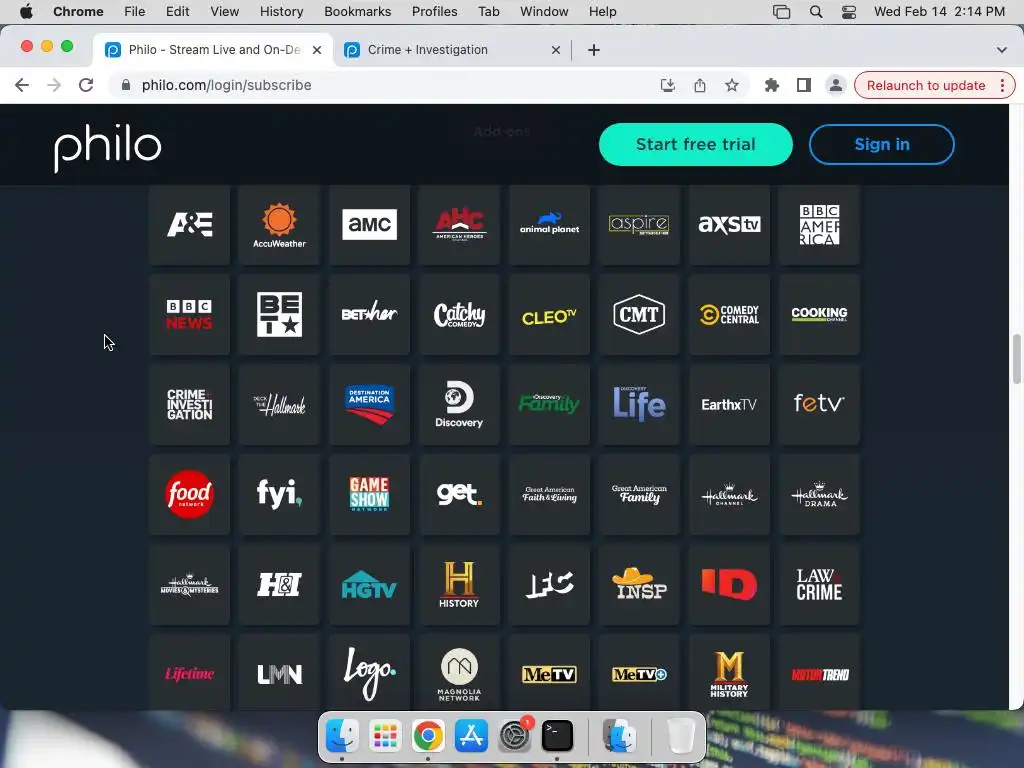Open the Profiles menu
Screen dimensions: 1024x768
coord(434,12)
